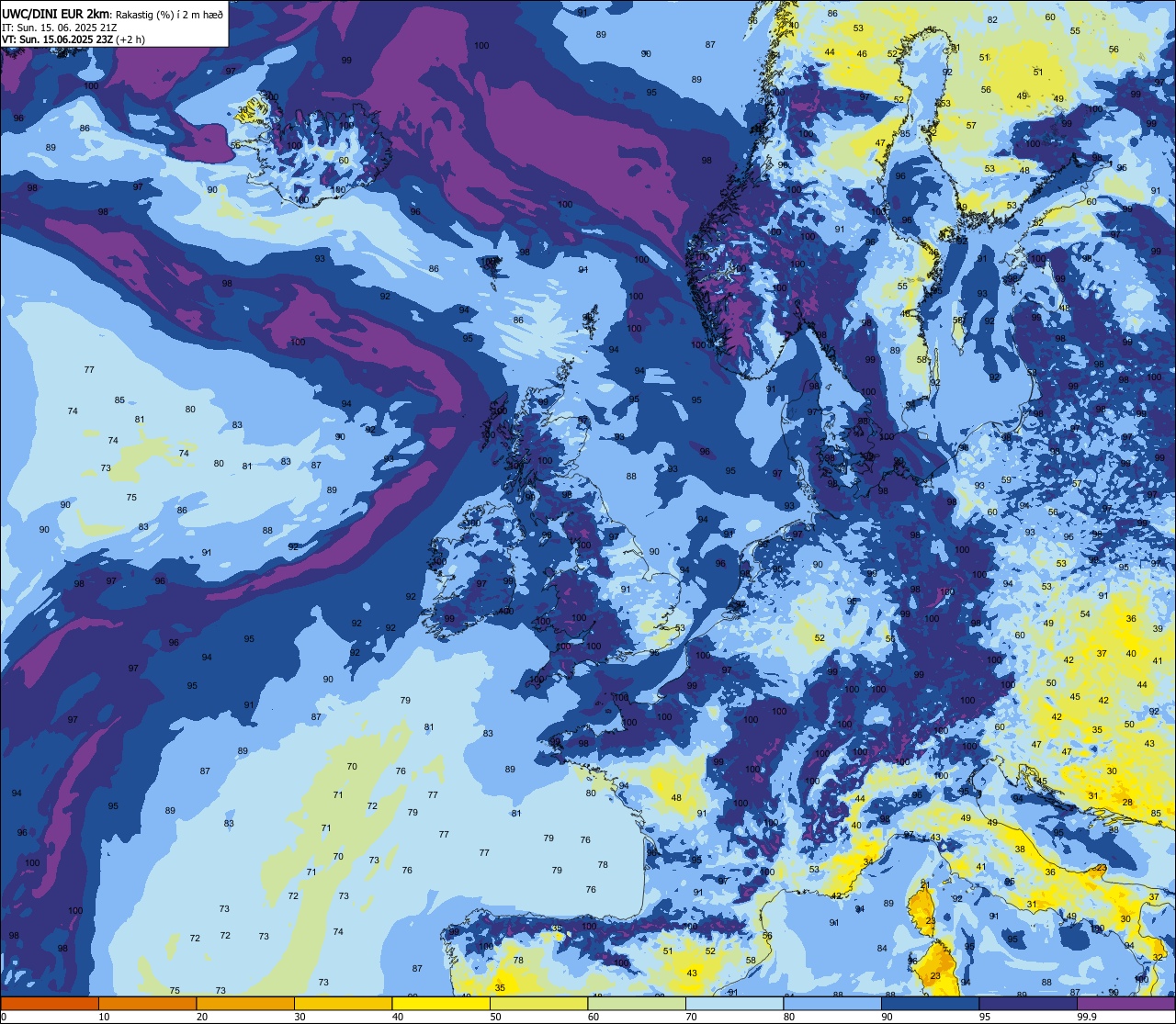Click the '99.9' legend tick label

click(x=1088, y=1017)
